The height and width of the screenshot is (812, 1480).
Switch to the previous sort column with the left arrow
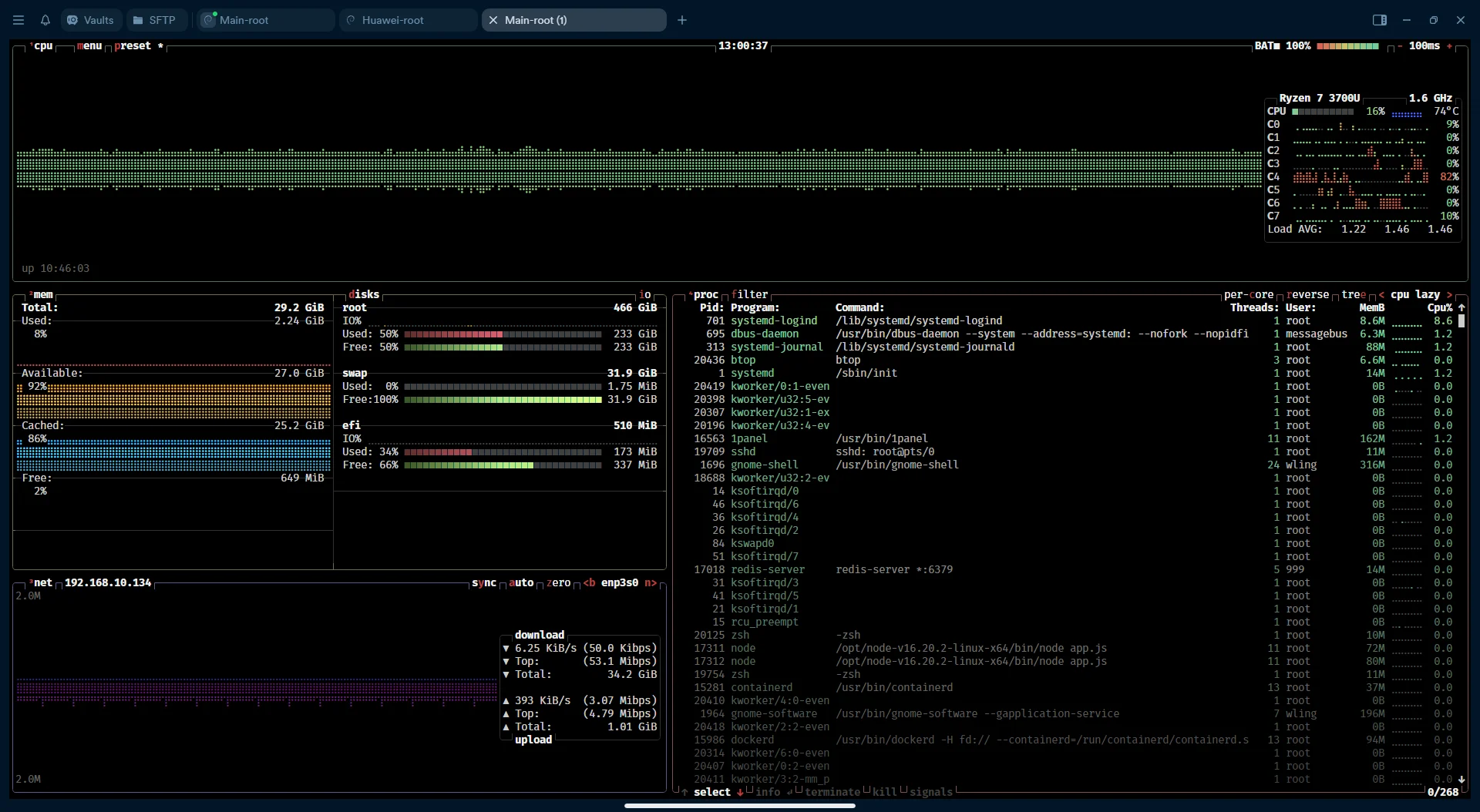1381,294
